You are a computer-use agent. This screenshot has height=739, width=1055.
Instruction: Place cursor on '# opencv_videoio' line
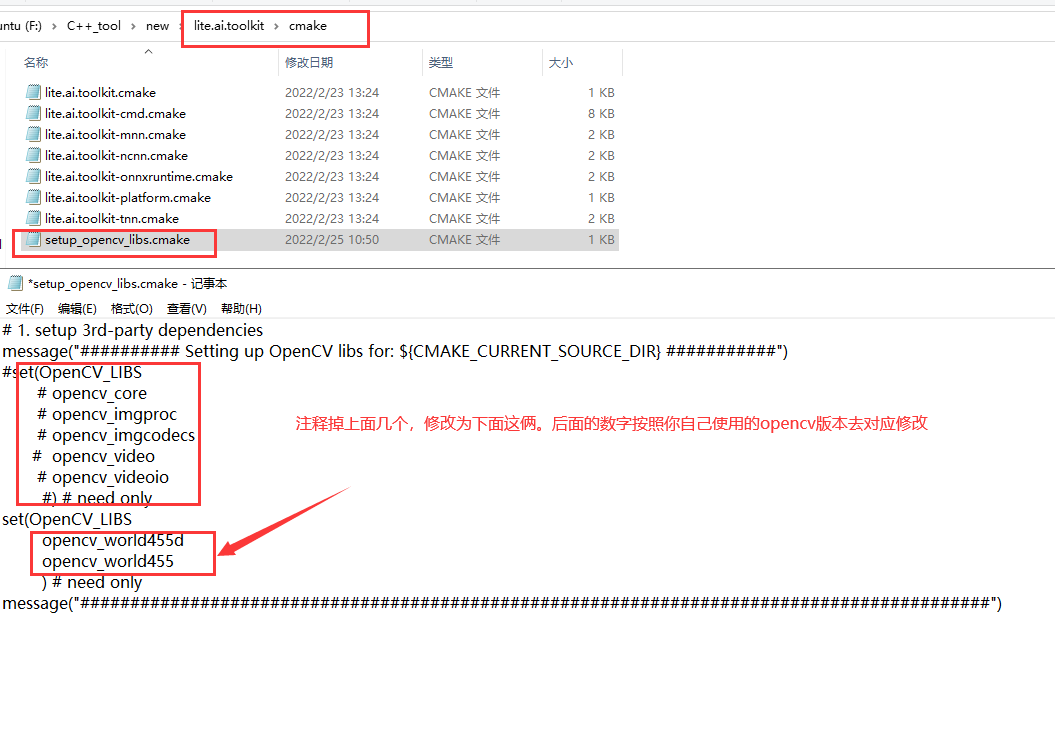click(102, 477)
